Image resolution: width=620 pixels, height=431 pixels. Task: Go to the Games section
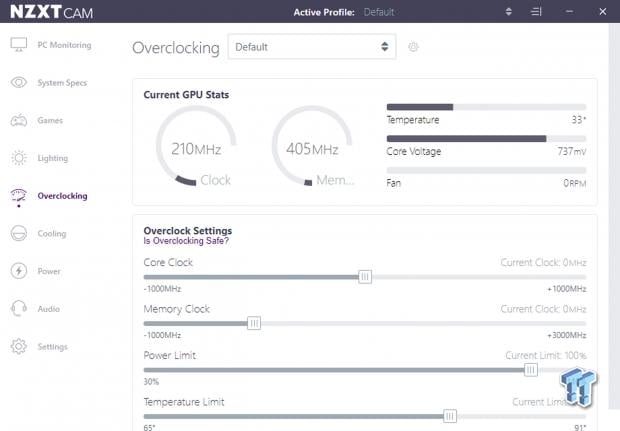(x=50, y=120)
